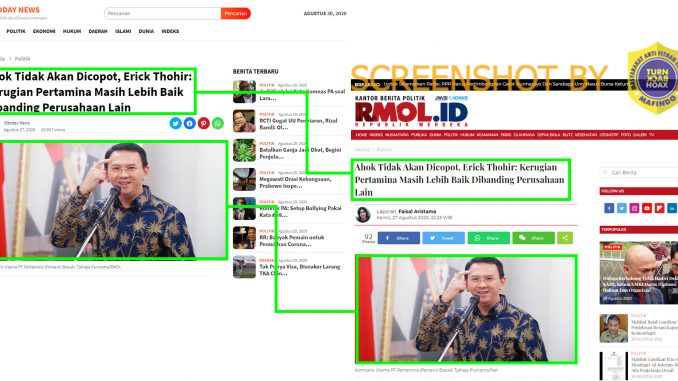Image resolution: width=678 pixels, height=381 pixels.
Task: Follow RMOL on Flipboard icon
Action: click(659, 208)
